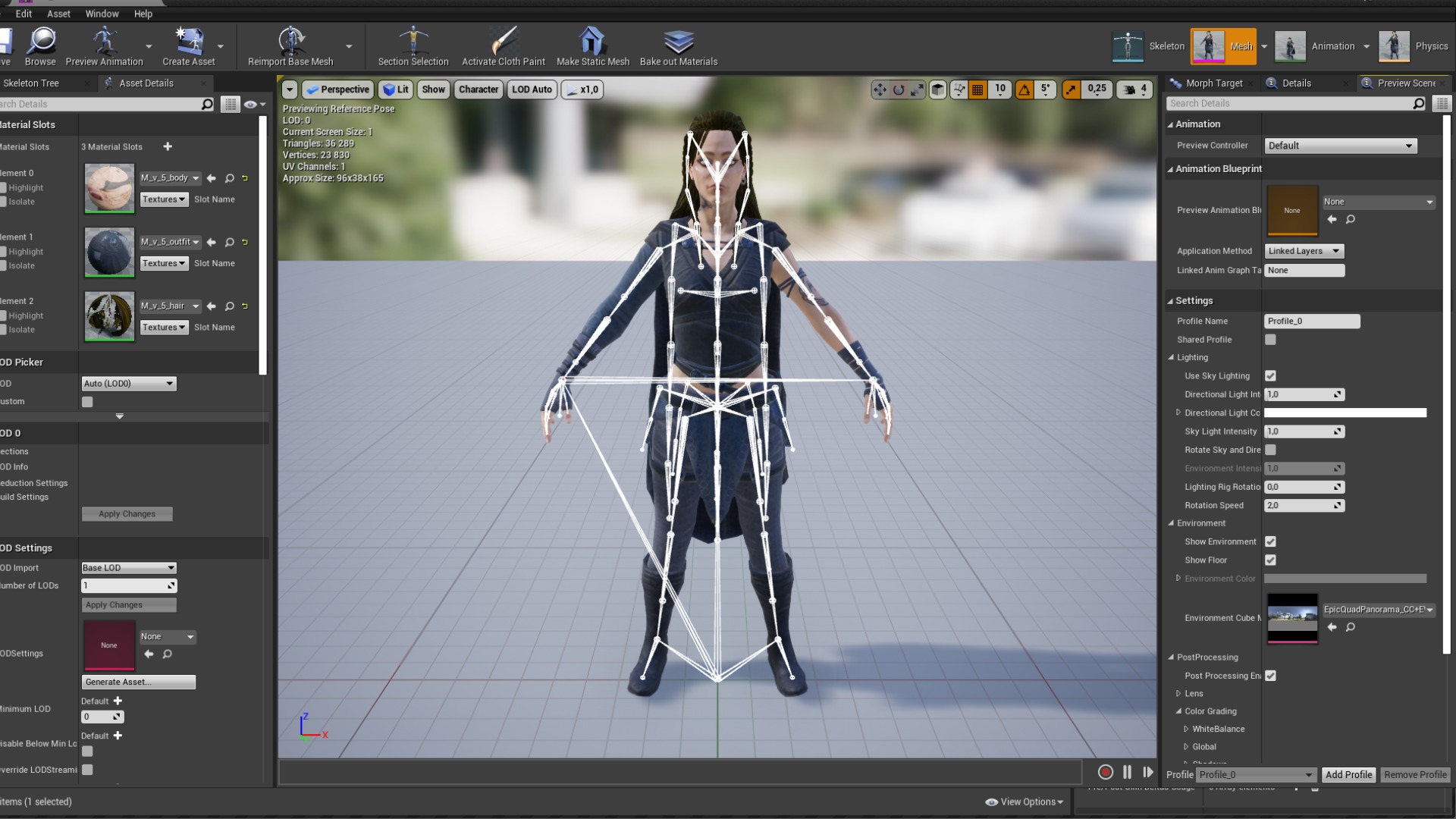Open Perspective viewport type dropdown
Image resolution: width=1456 pixels, height=819 pixels.
[337, 89]
